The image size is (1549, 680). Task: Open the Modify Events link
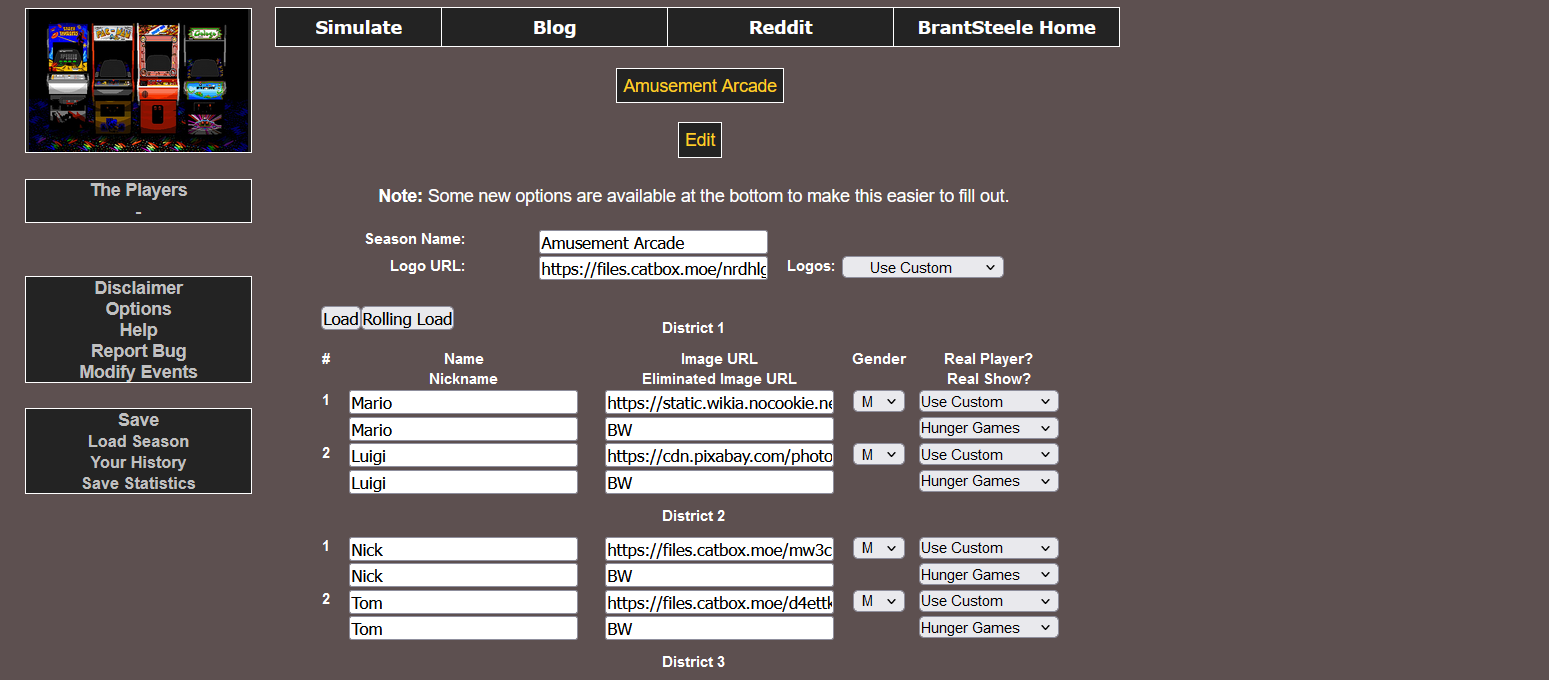pos(138,372)
